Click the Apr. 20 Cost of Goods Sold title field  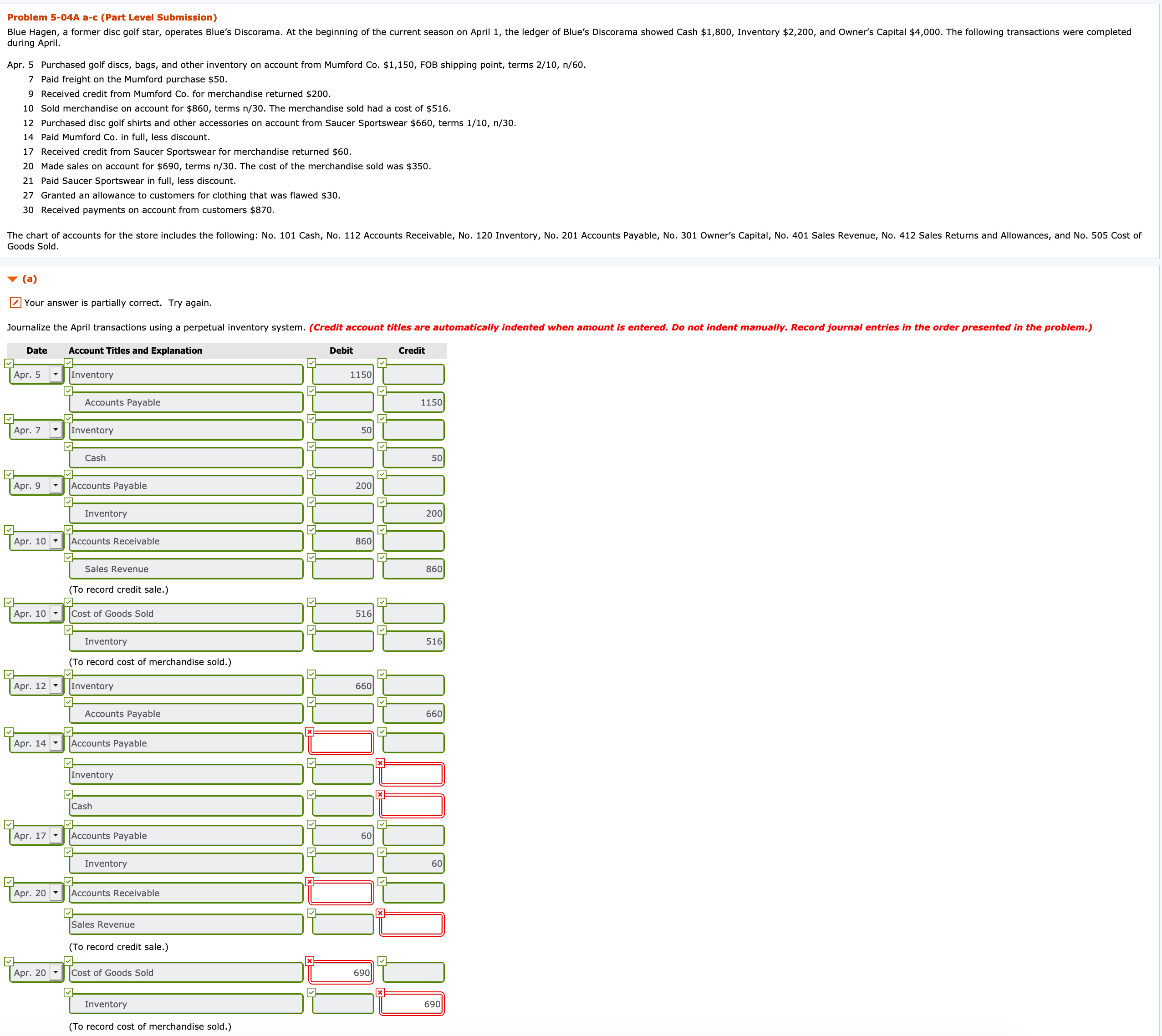click(x=186, y=972)
